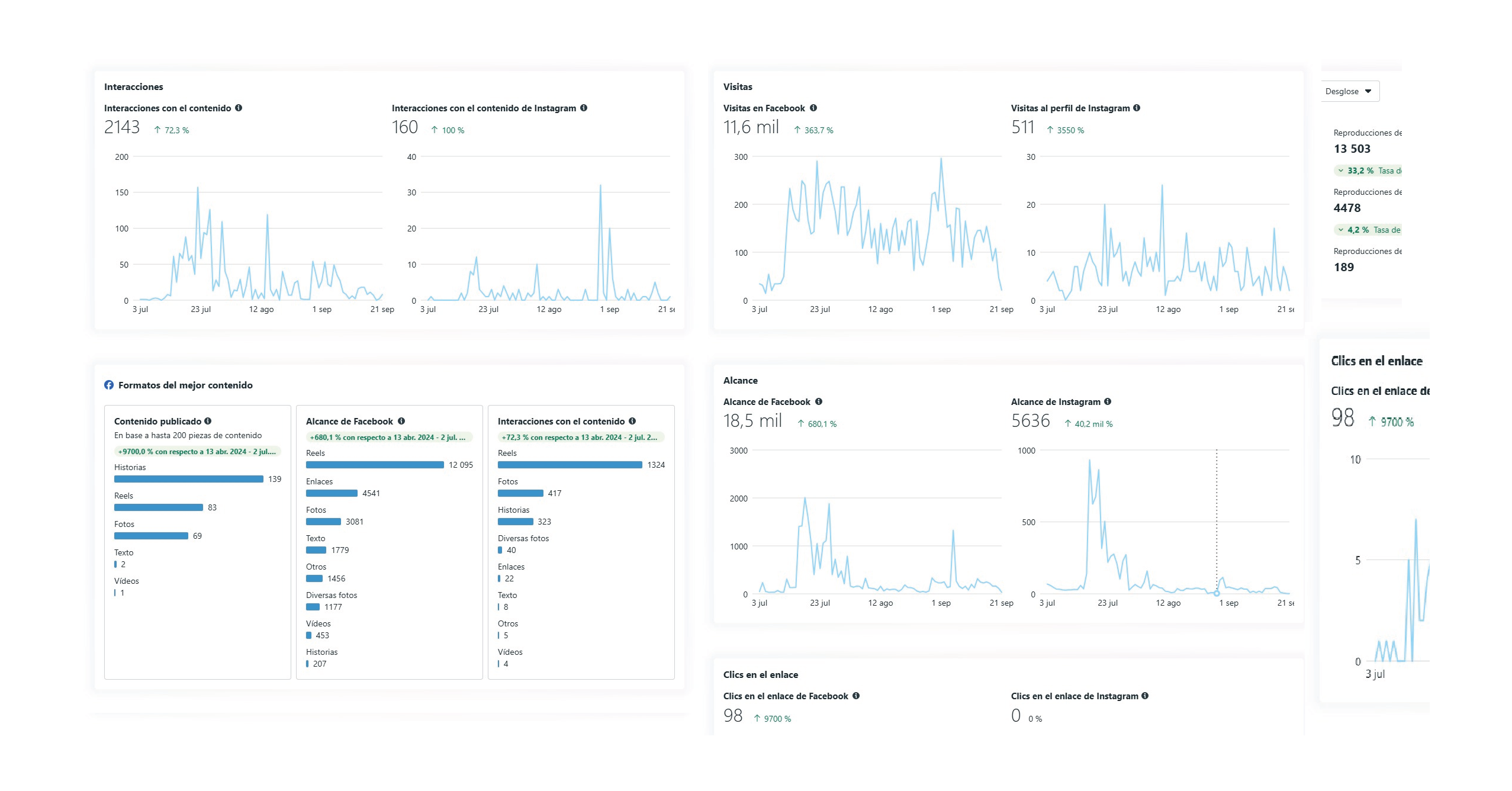Click info icon beside Alcance de Instagram heading

click(1108, 401)
